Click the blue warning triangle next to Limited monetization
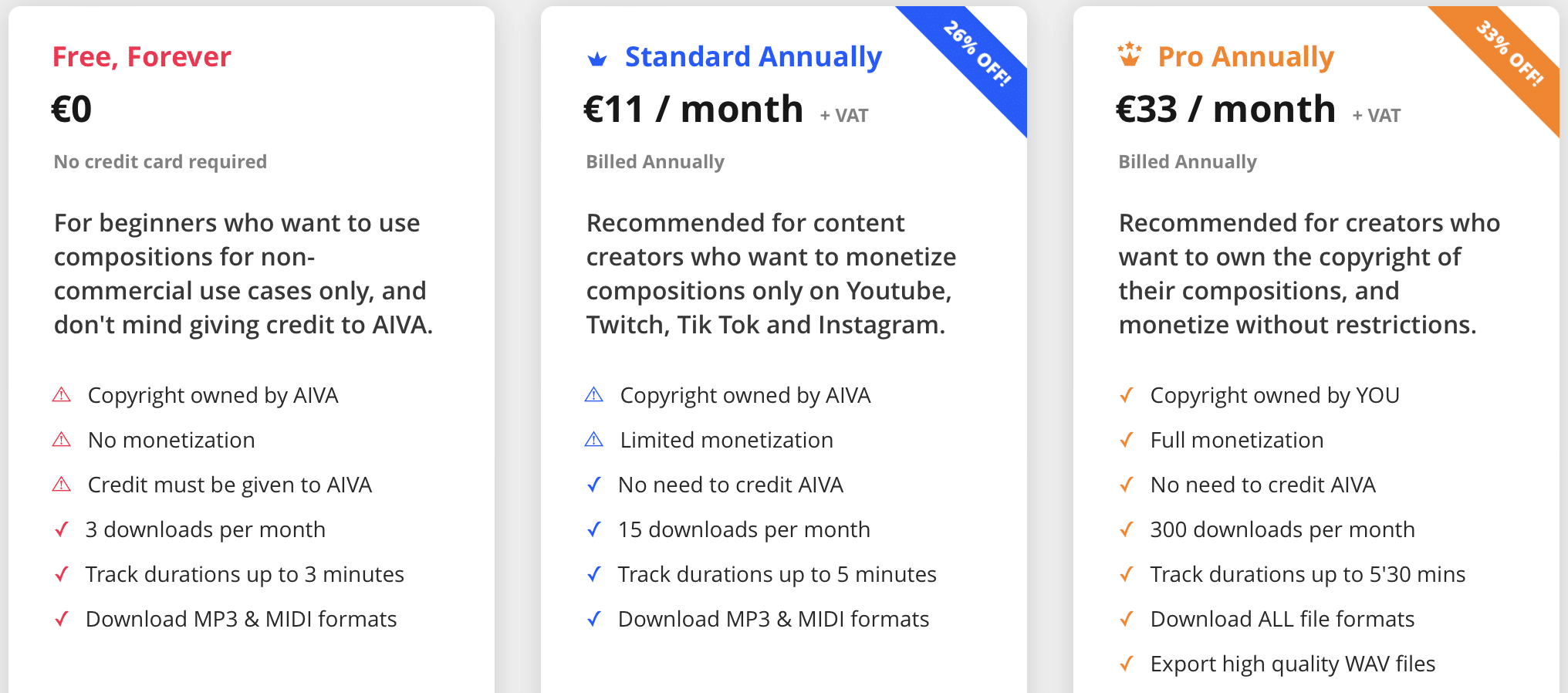 click(594, 440)
